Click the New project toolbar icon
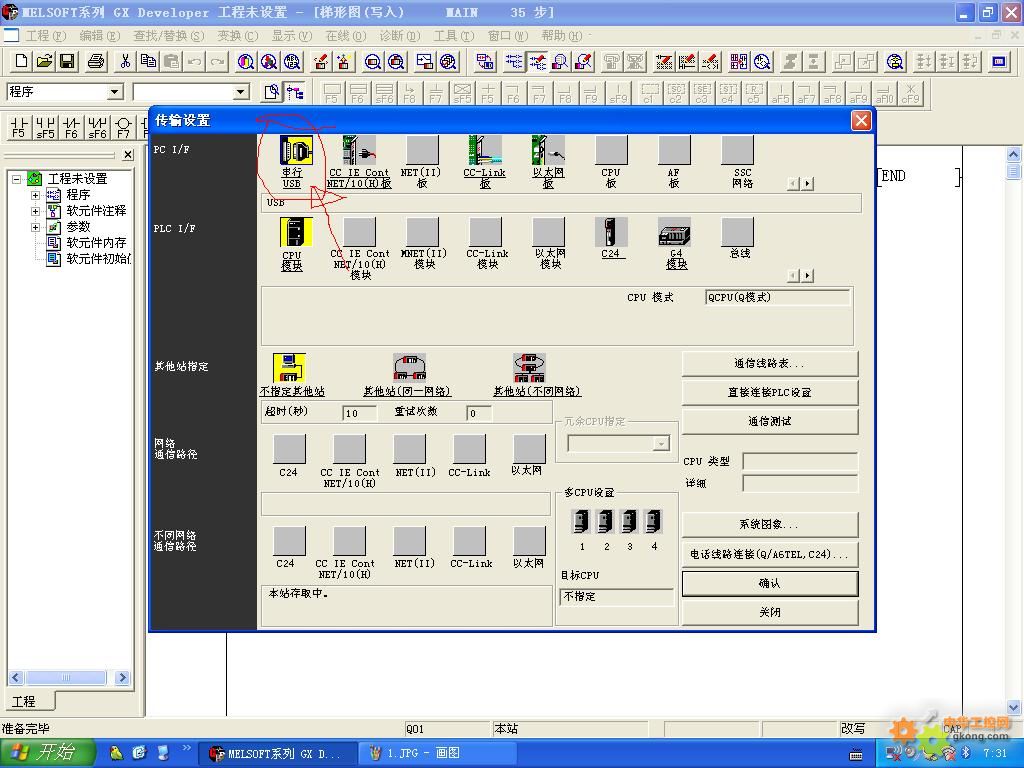This screenshot has height=768, width=1024. (x=21, y=61)
